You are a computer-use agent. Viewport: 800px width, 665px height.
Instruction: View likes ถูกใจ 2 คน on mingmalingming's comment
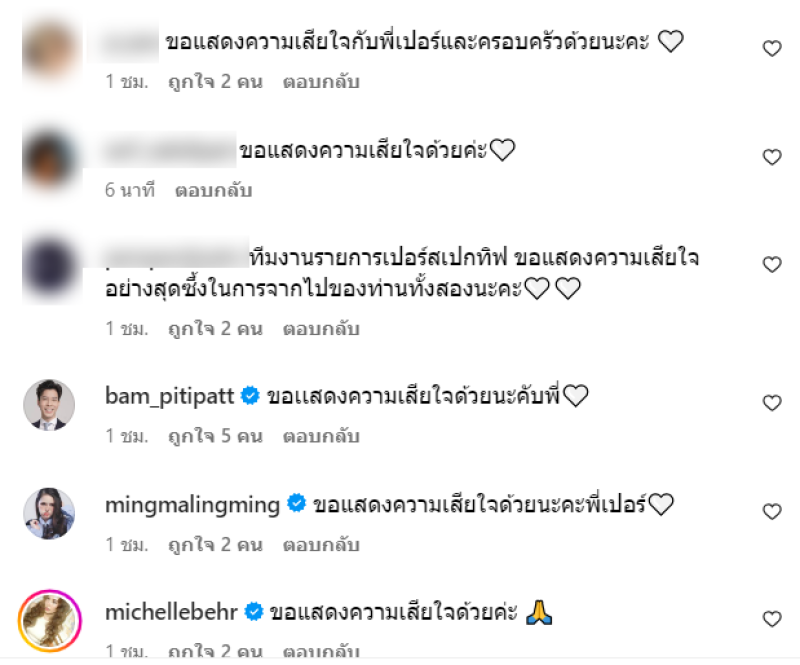coord(216,545)
